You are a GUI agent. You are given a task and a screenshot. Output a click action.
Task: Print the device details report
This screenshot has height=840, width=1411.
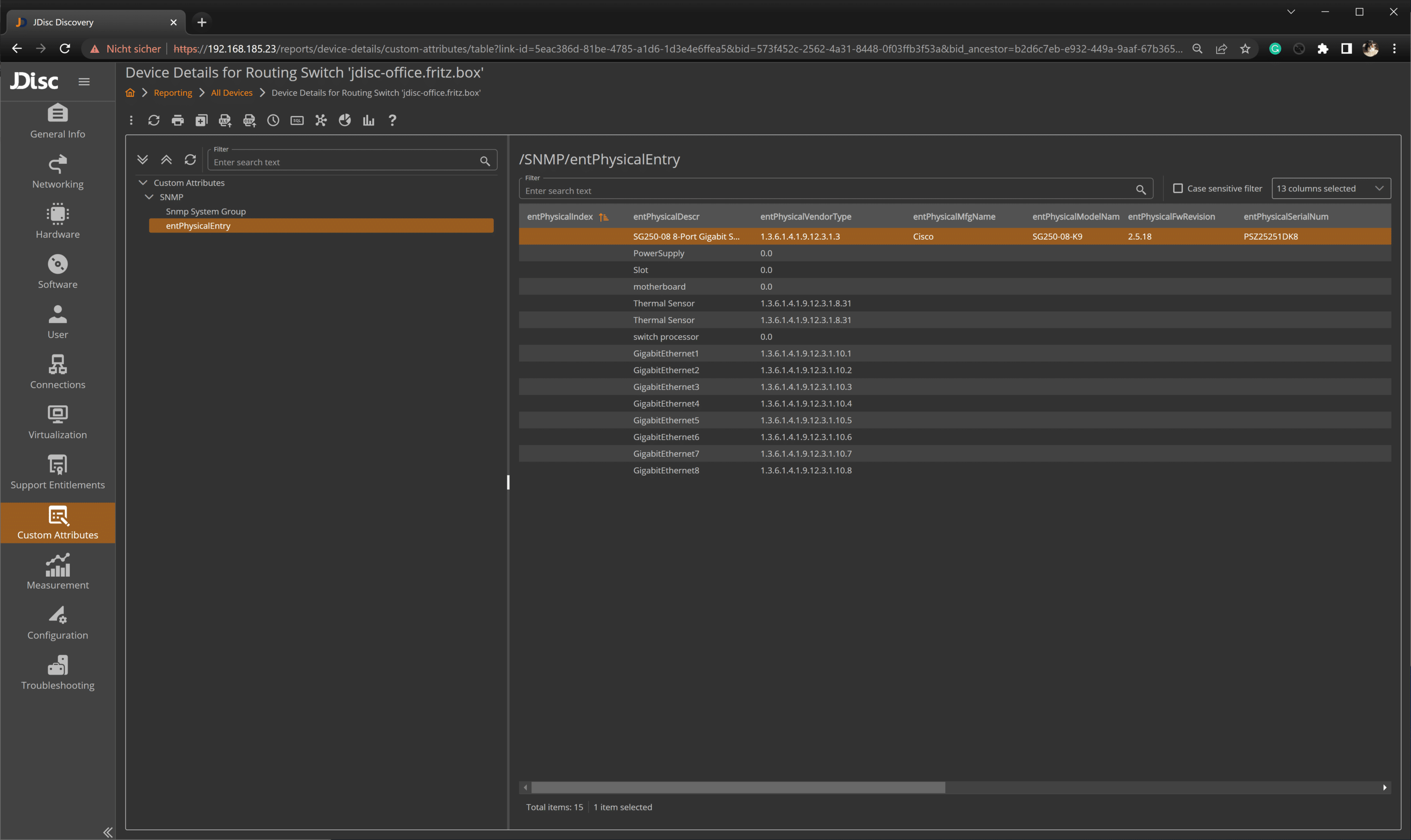(177, 120)
